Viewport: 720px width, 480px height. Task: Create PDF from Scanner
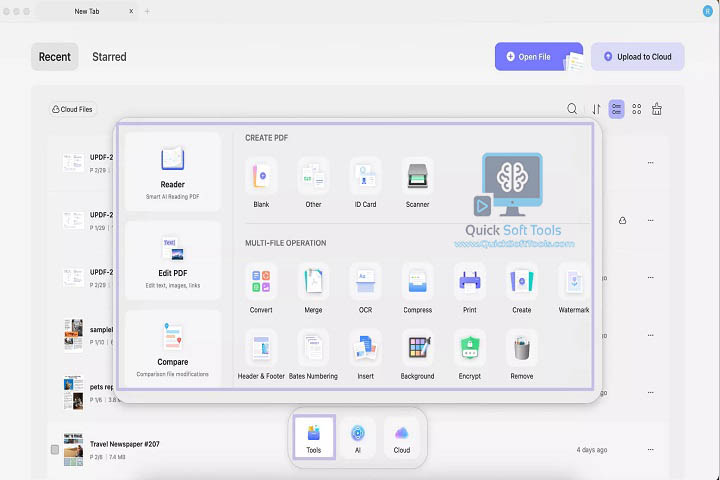click(417, 182)
